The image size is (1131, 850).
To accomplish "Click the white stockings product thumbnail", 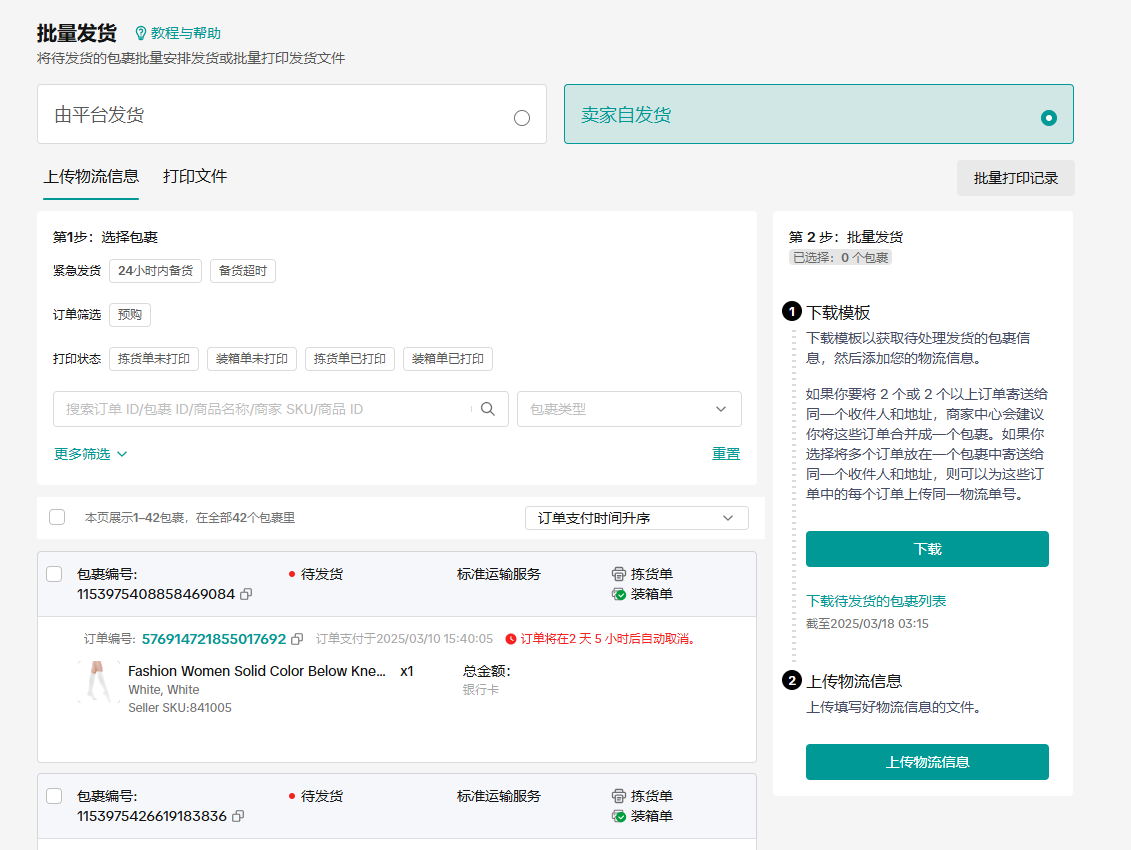I will tap(98, 682).
